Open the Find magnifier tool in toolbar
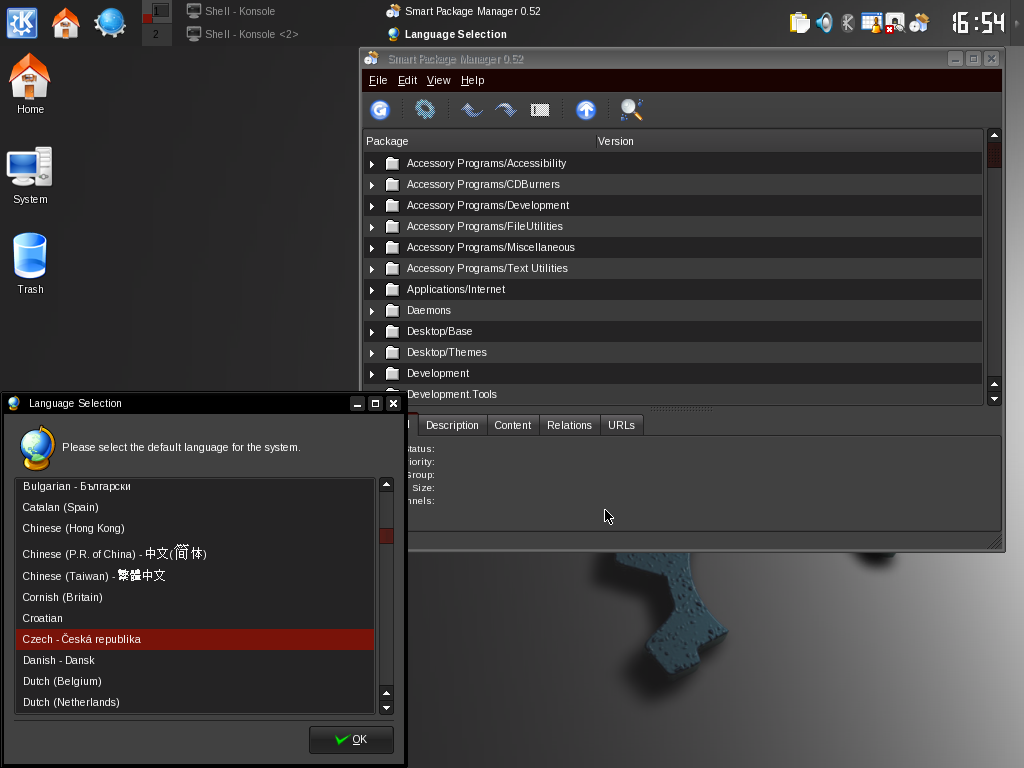Screen dimensions: 1024x768 pos(632,110)
